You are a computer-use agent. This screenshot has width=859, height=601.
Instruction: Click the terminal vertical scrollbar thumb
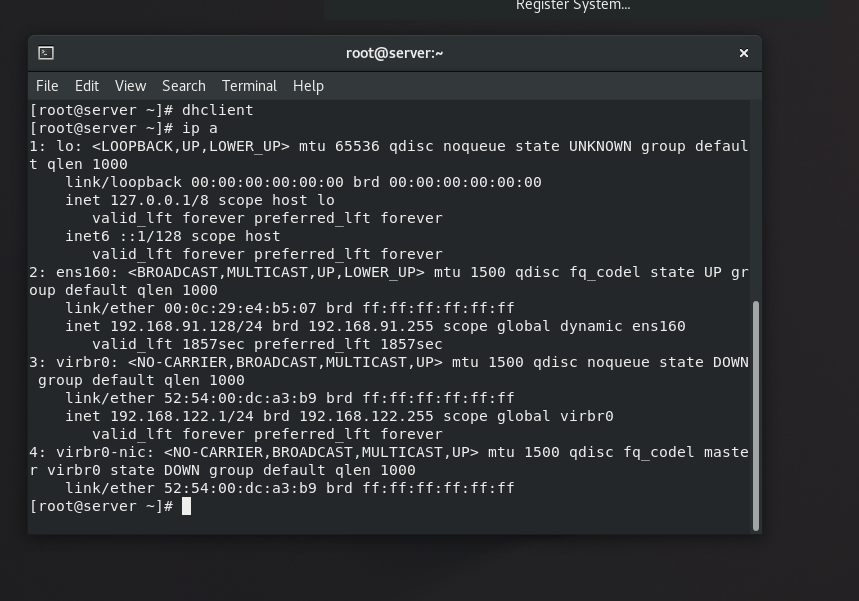pyautogui.click(x=755, y=415)
